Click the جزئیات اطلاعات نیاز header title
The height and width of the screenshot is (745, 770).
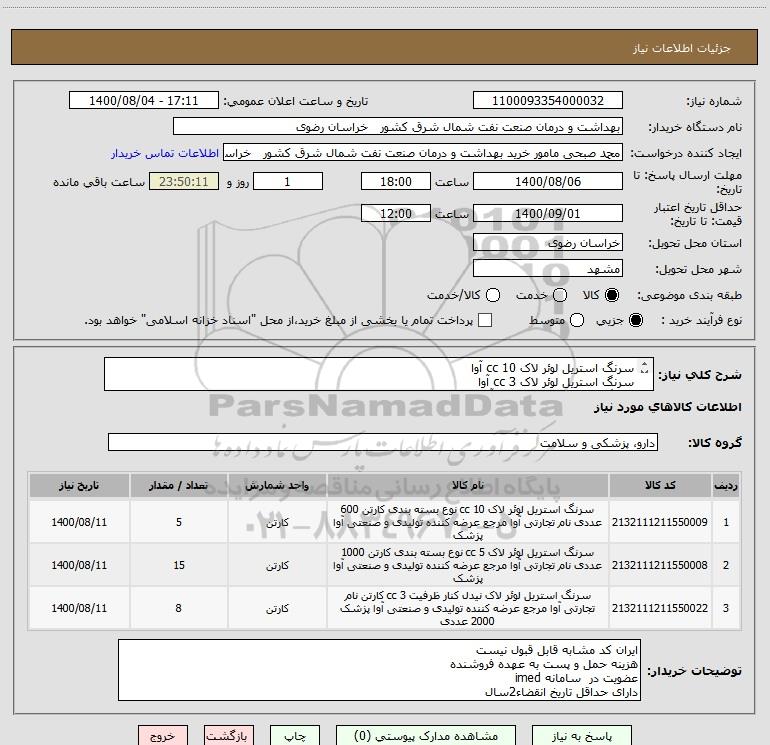click(x=682, y=48)
